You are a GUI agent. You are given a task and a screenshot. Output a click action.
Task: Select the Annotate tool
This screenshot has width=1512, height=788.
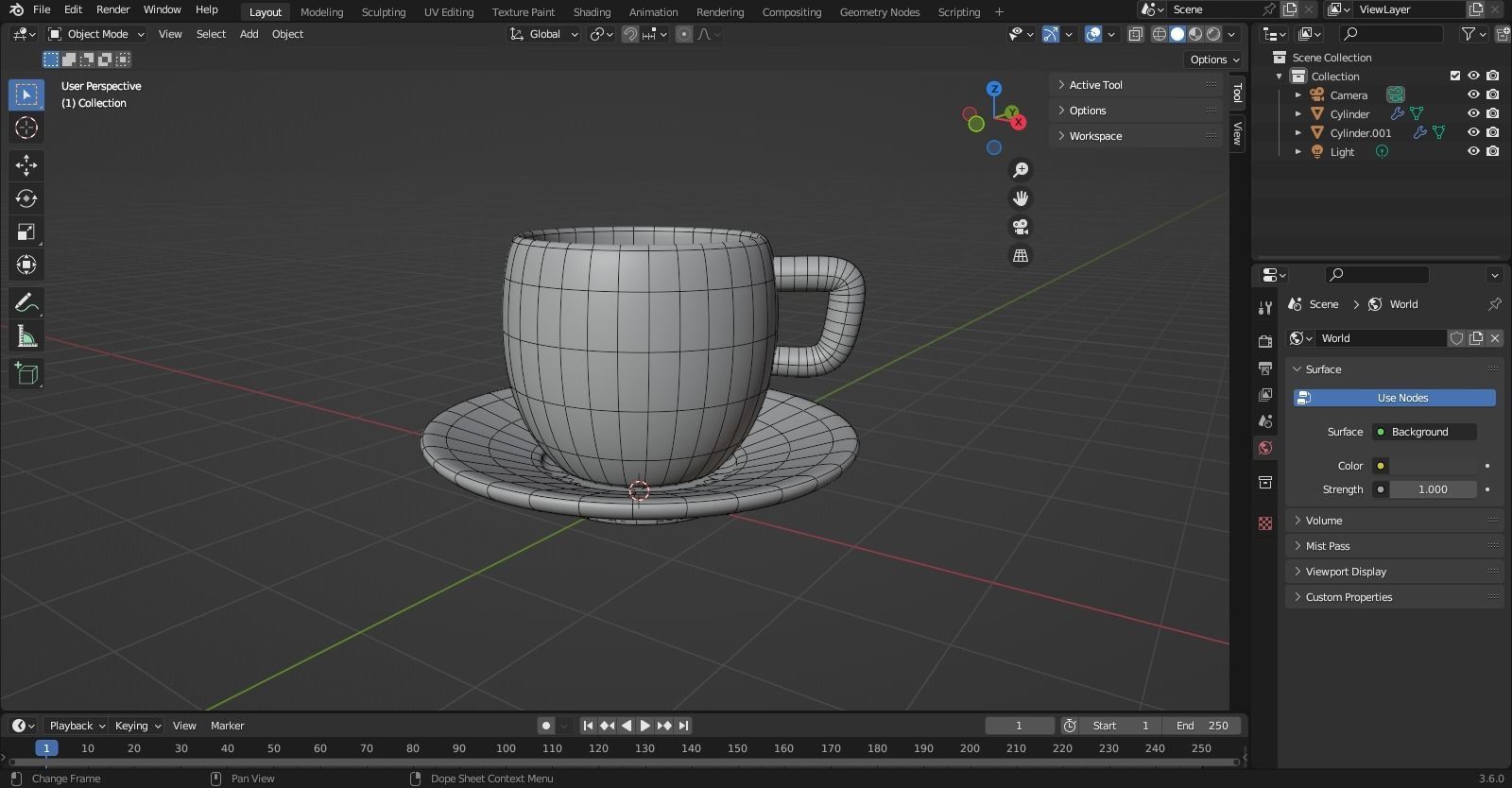point(26,303)
